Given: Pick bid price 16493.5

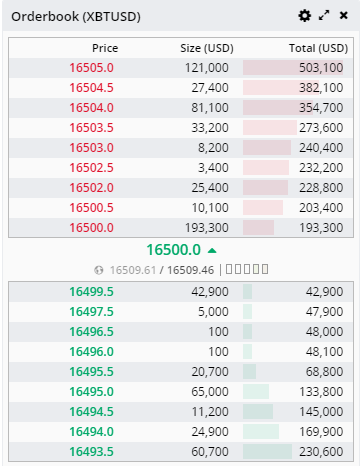Looking at the screenshot, I should click(92, 452).
